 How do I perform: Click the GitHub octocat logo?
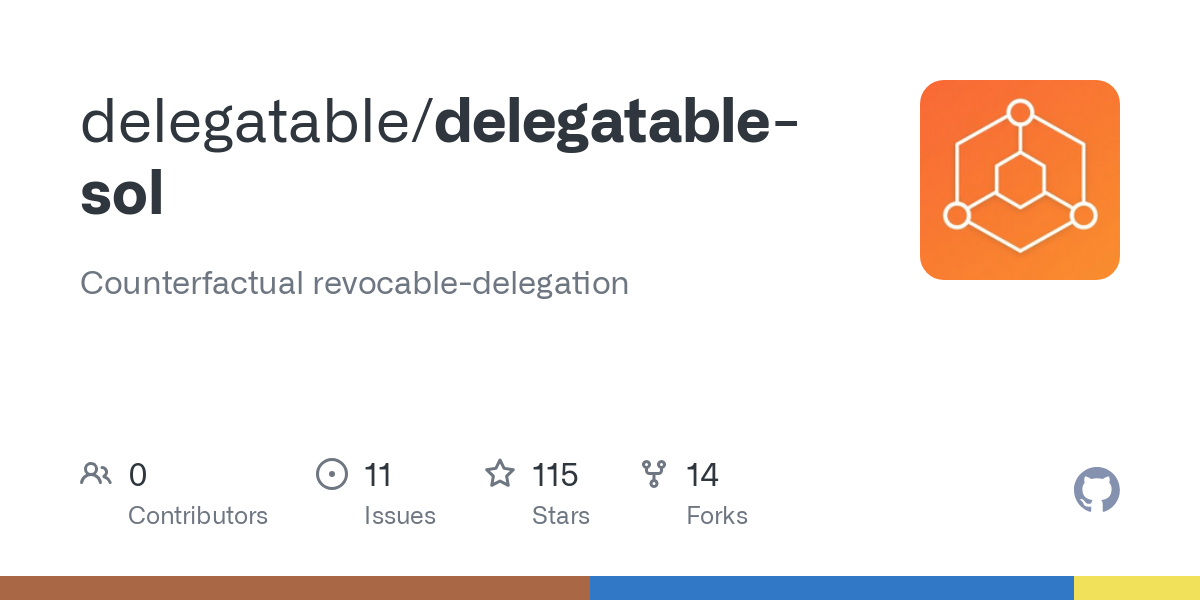click(1097, 490)
